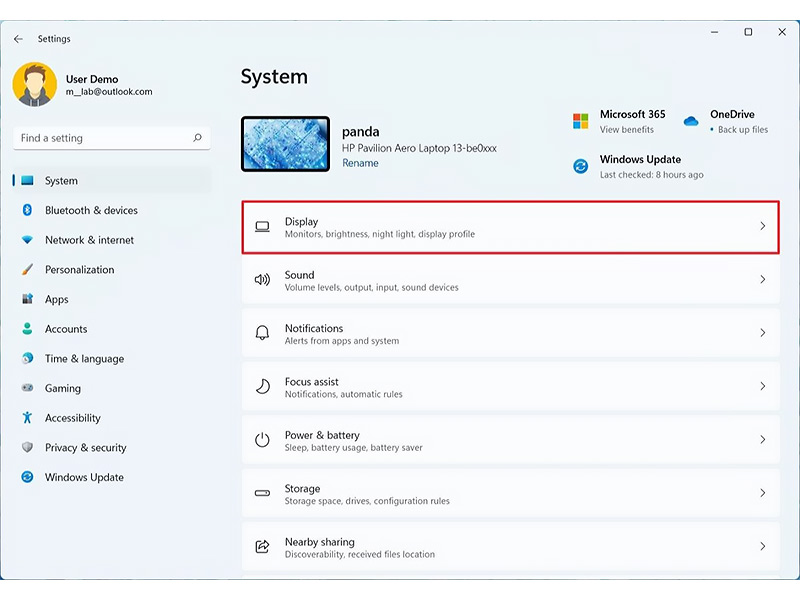
Task: Click 'Sleep, battery usage, battery saver' text
Action: pos(354,447)
